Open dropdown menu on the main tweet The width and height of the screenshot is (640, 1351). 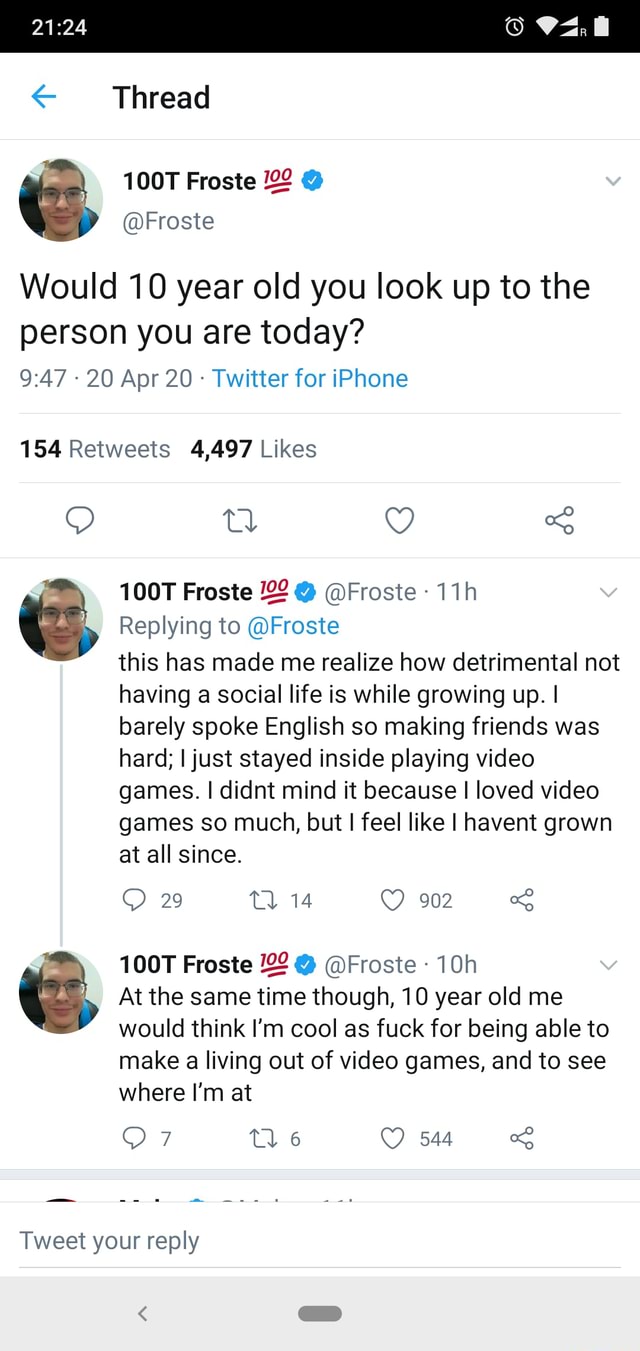click(611, 183)
